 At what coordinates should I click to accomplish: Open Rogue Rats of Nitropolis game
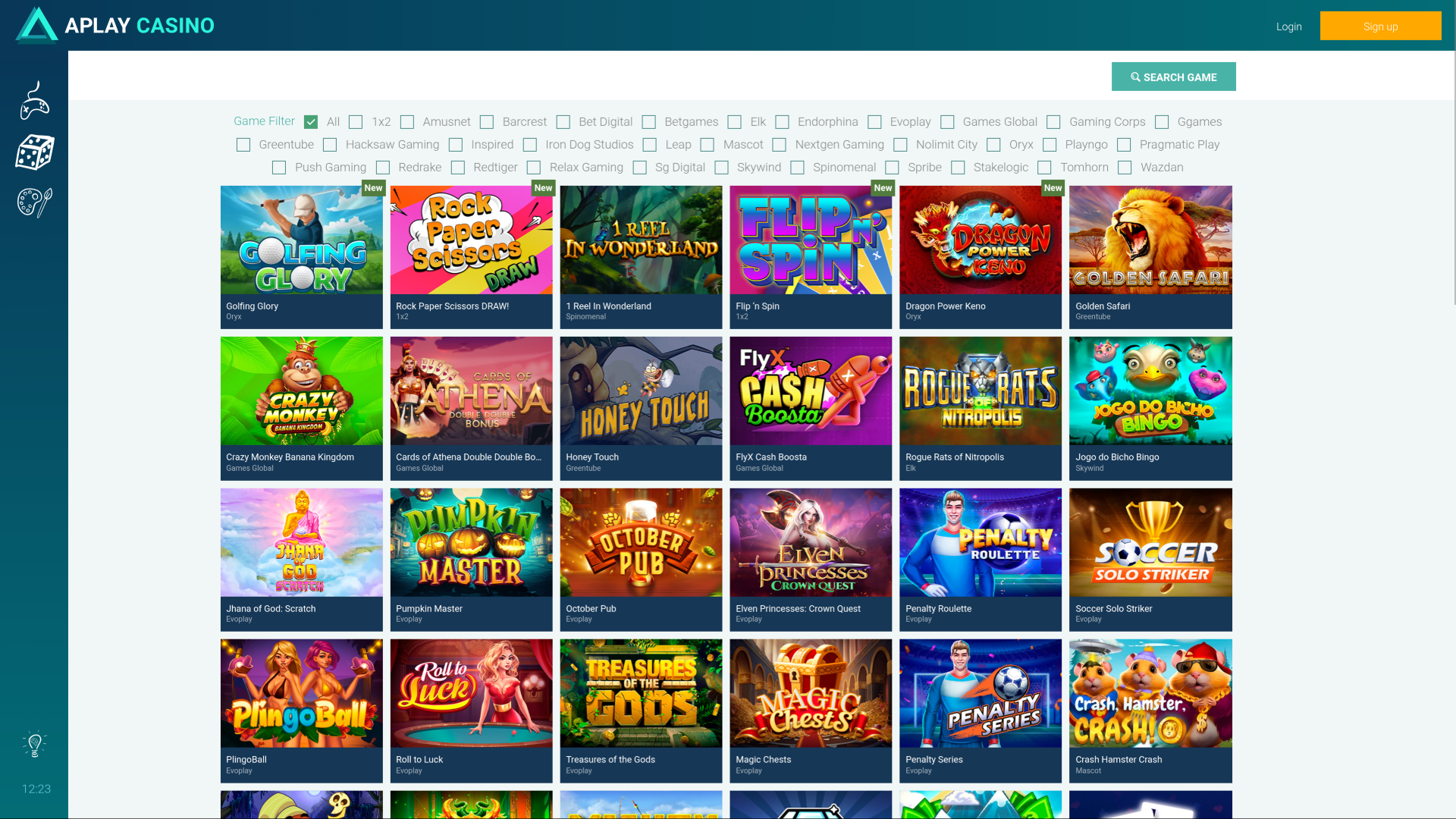pos(981,391)
